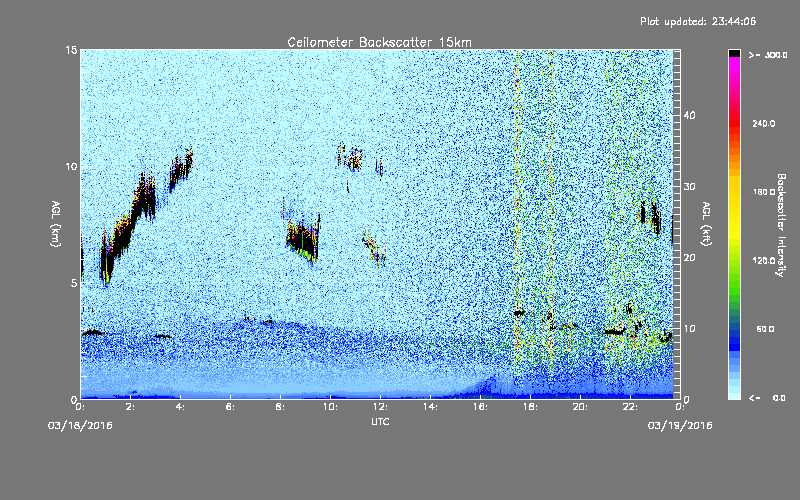Click the 30 kft right axis tick label

pos(689,186)
